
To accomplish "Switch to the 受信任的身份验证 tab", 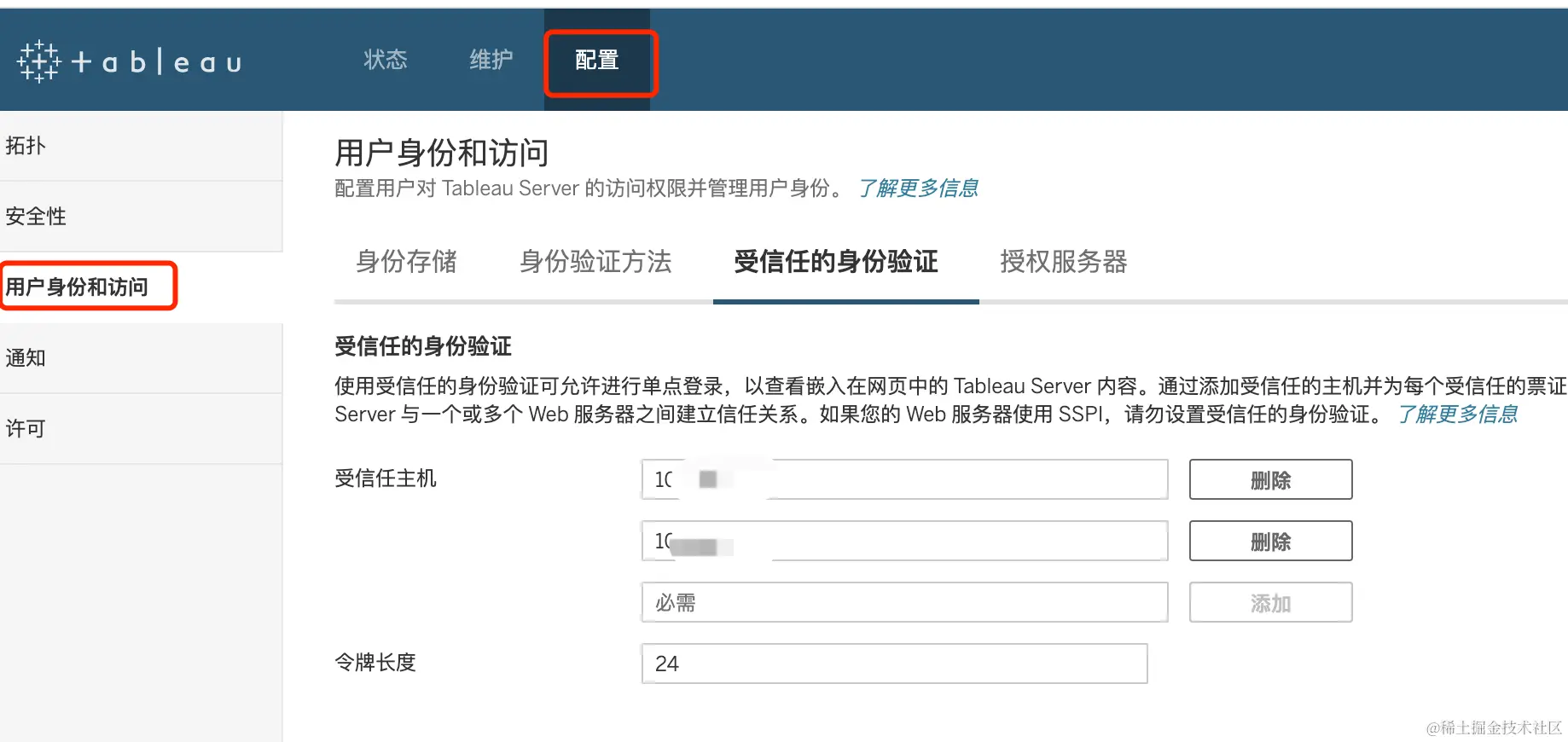I will 836,262.
